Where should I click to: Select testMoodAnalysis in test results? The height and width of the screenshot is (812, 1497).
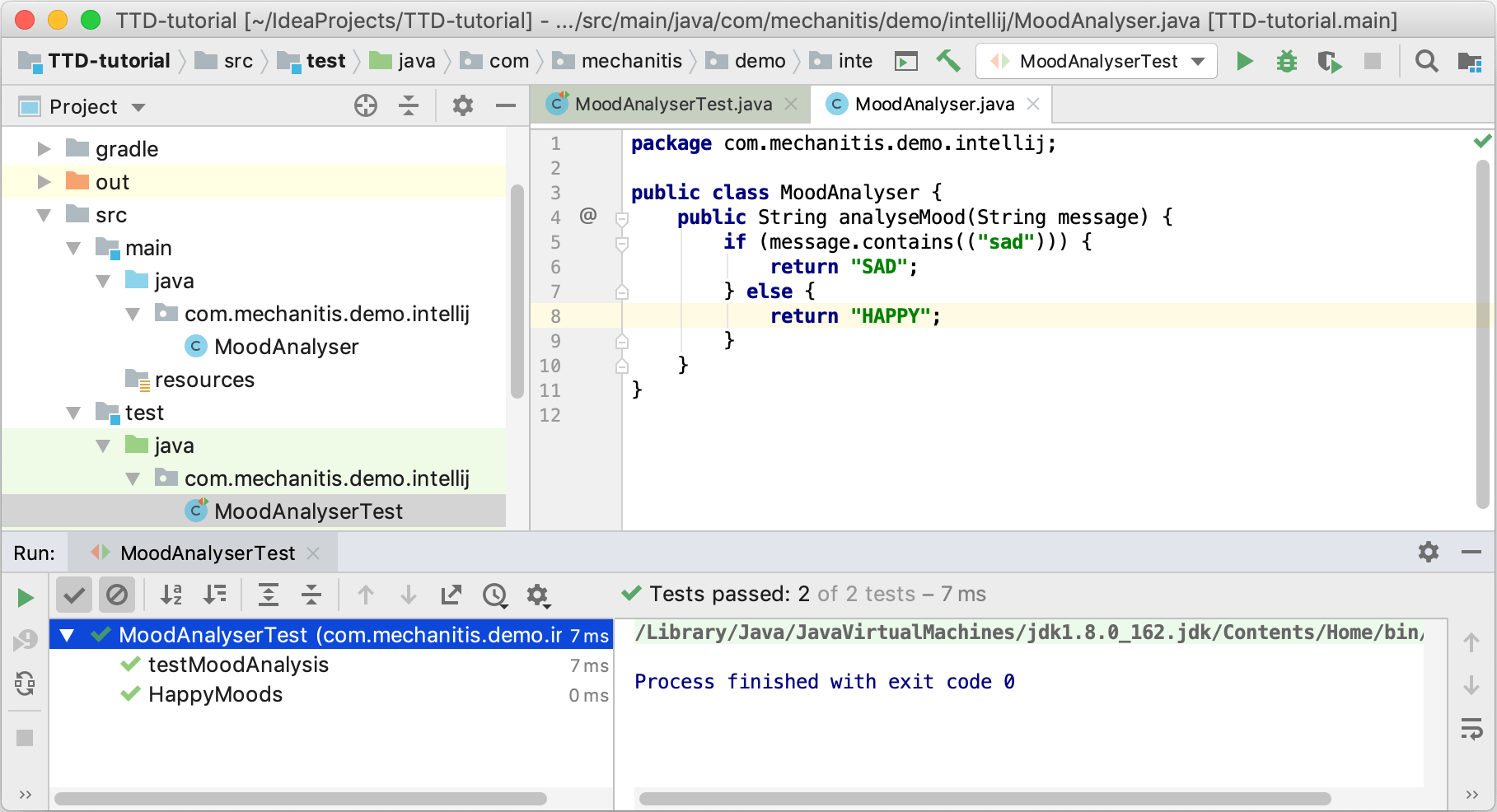coord(238,665)
